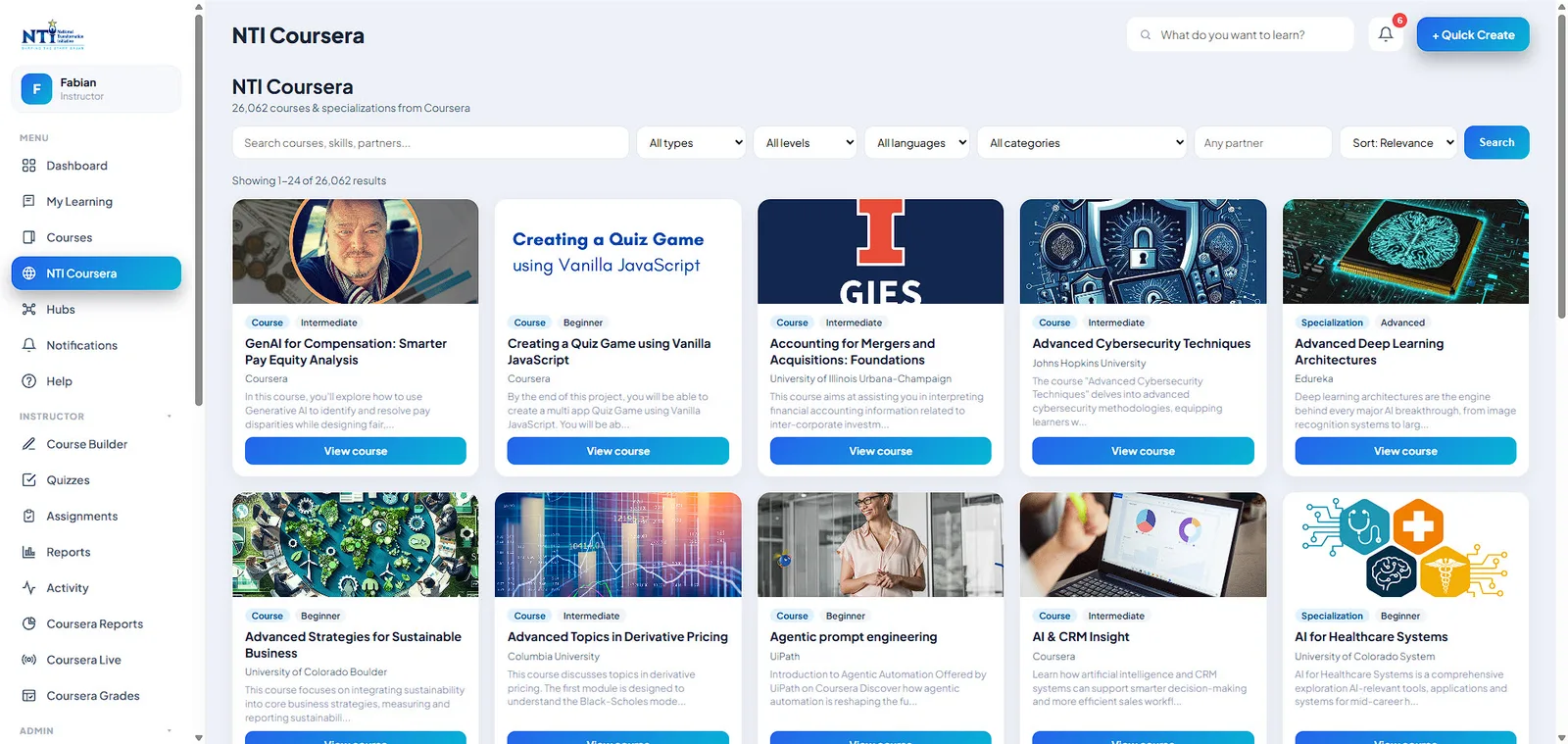This screenshot has width=1568, height=744.
Task: Click the top 'What do you want to learn?' field
Action: (x=1241, y=34)
